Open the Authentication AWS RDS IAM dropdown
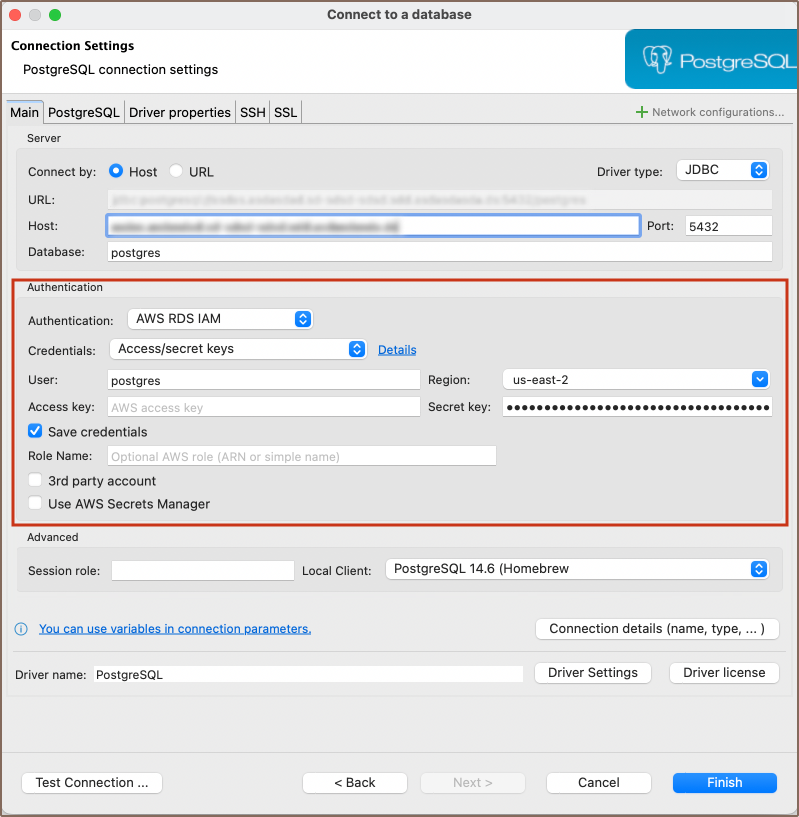This screenshot has width=799, height=817. [220, 319]
